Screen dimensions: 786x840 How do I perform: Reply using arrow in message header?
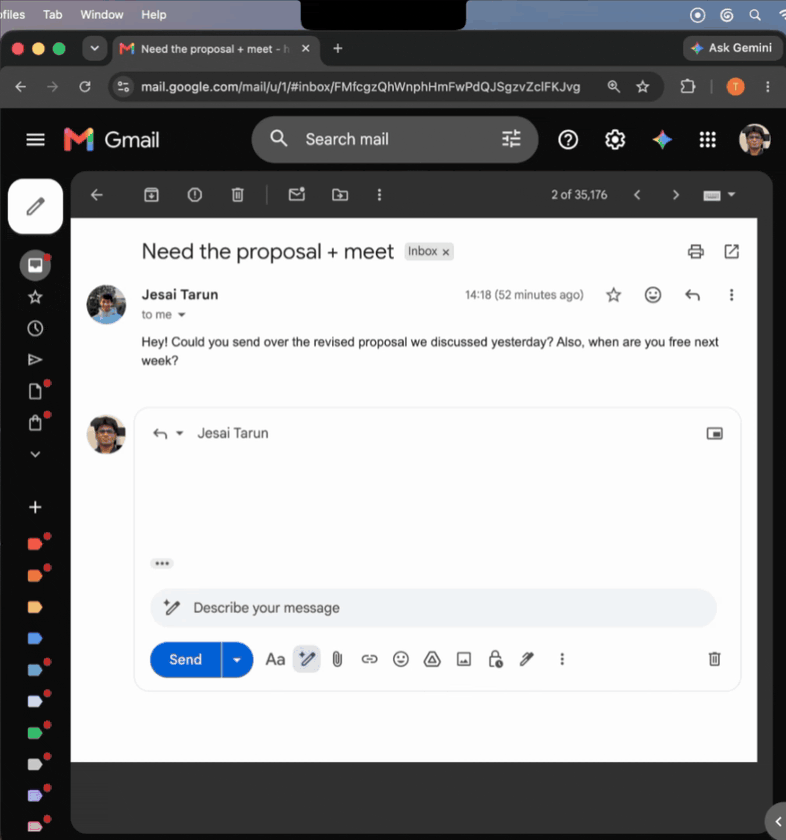[x=693, y=295]
